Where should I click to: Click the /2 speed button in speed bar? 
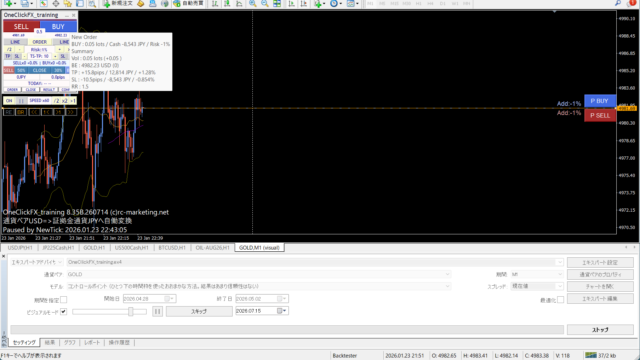coord(56,100)
